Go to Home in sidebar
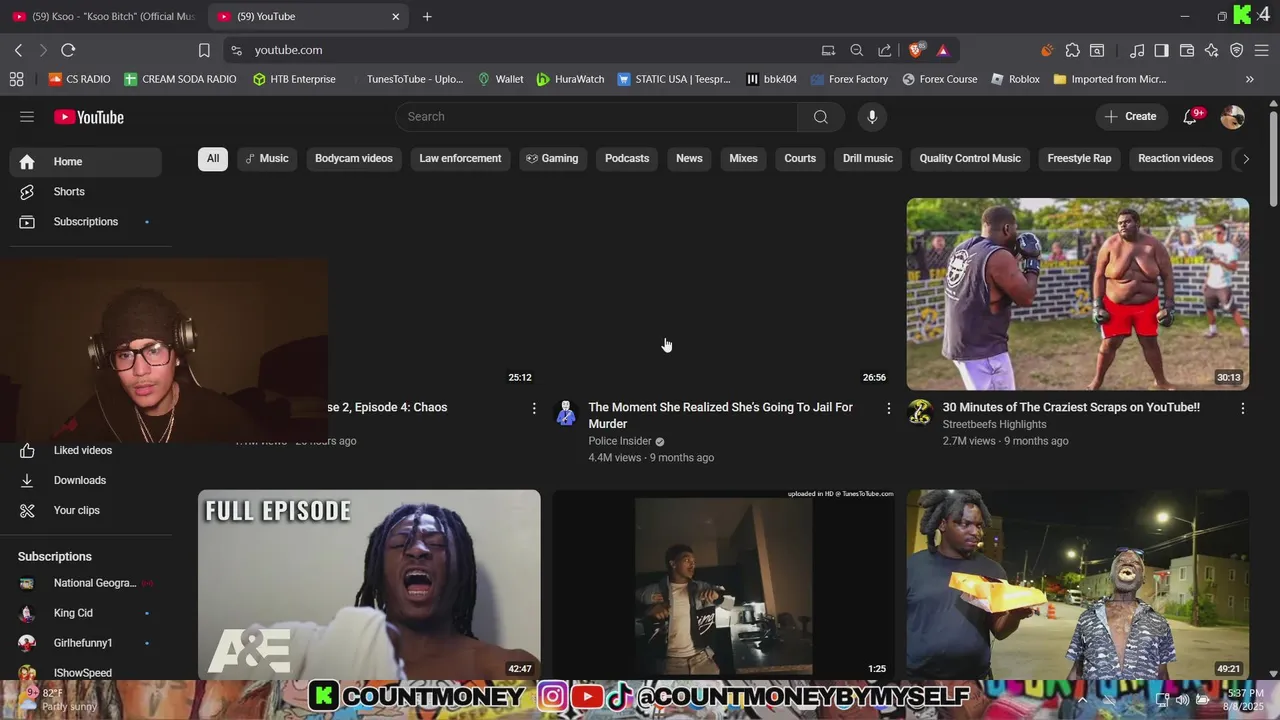 click(x=86, y=162)
